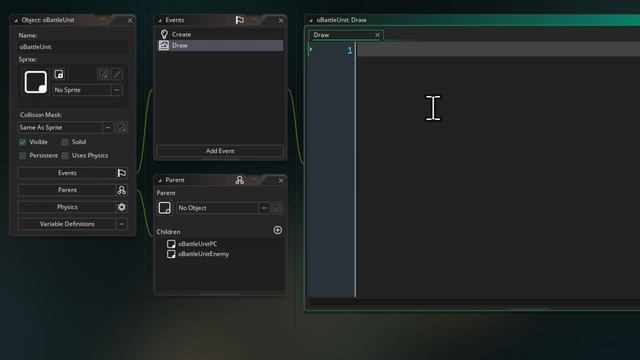Screen dimensions: 640x360
Task: Click the minus icon beside Variable Definitions
Action: click(x=122, y=224)
